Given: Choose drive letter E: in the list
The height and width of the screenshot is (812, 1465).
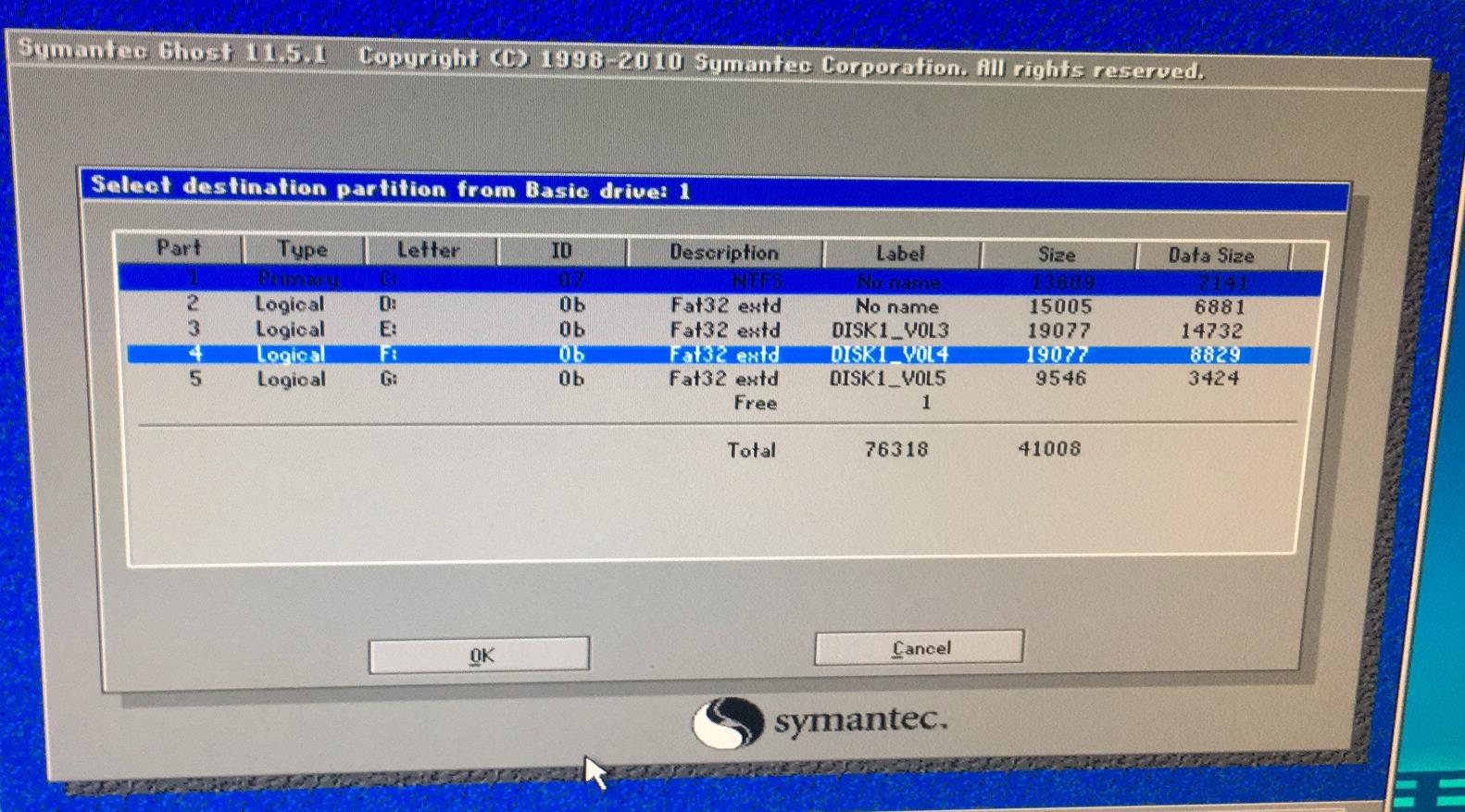Looking at the screenshot, I should [x=388, y=329].
